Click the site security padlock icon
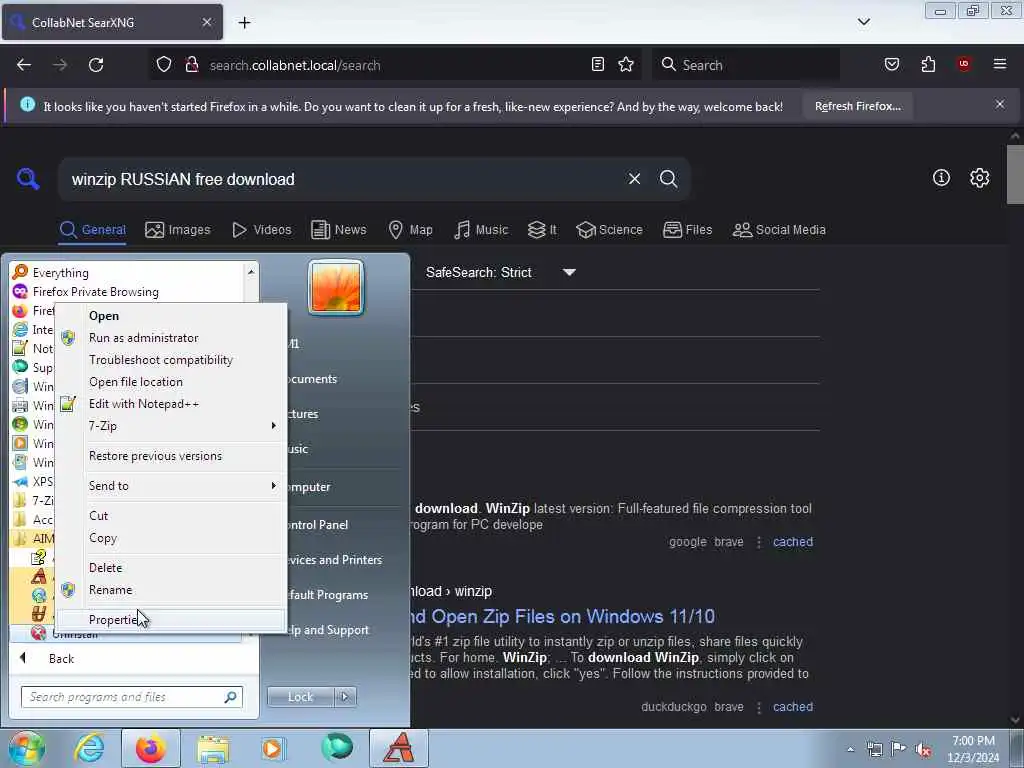The image size is (1024, 768). point(191,65)
